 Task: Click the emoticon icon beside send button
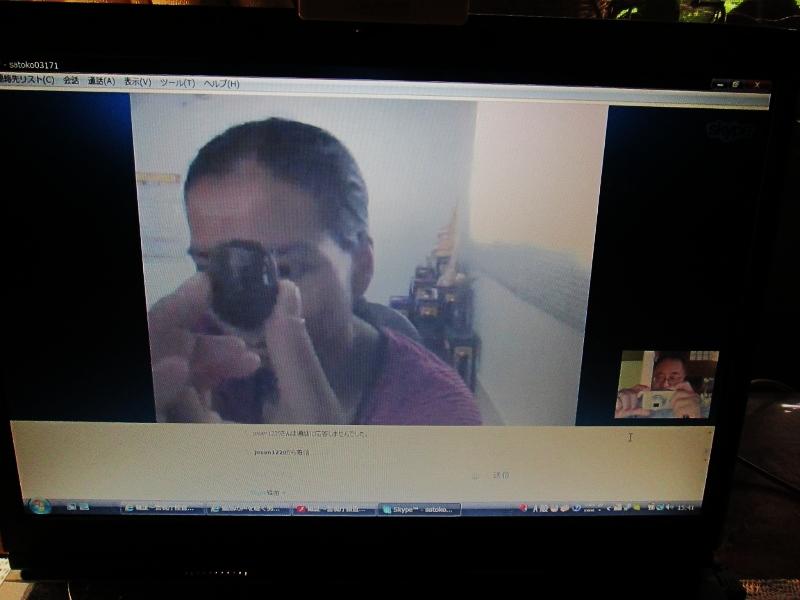(x=476, y=475)
